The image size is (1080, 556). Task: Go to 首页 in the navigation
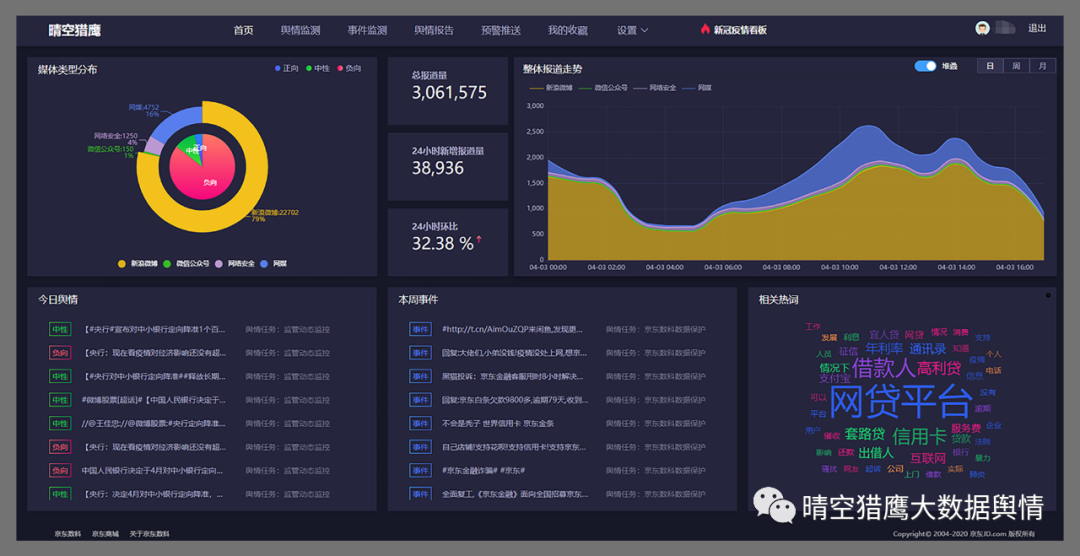pos(243,30)
